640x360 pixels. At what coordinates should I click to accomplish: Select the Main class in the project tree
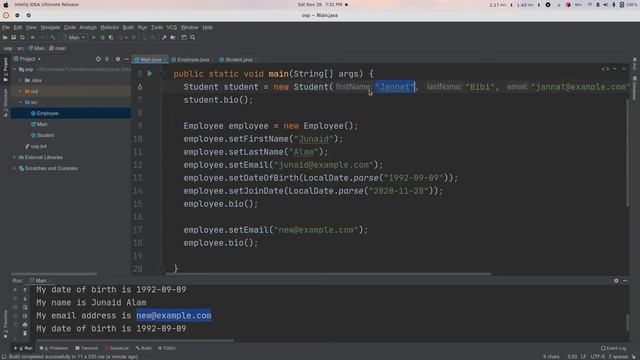40,124
